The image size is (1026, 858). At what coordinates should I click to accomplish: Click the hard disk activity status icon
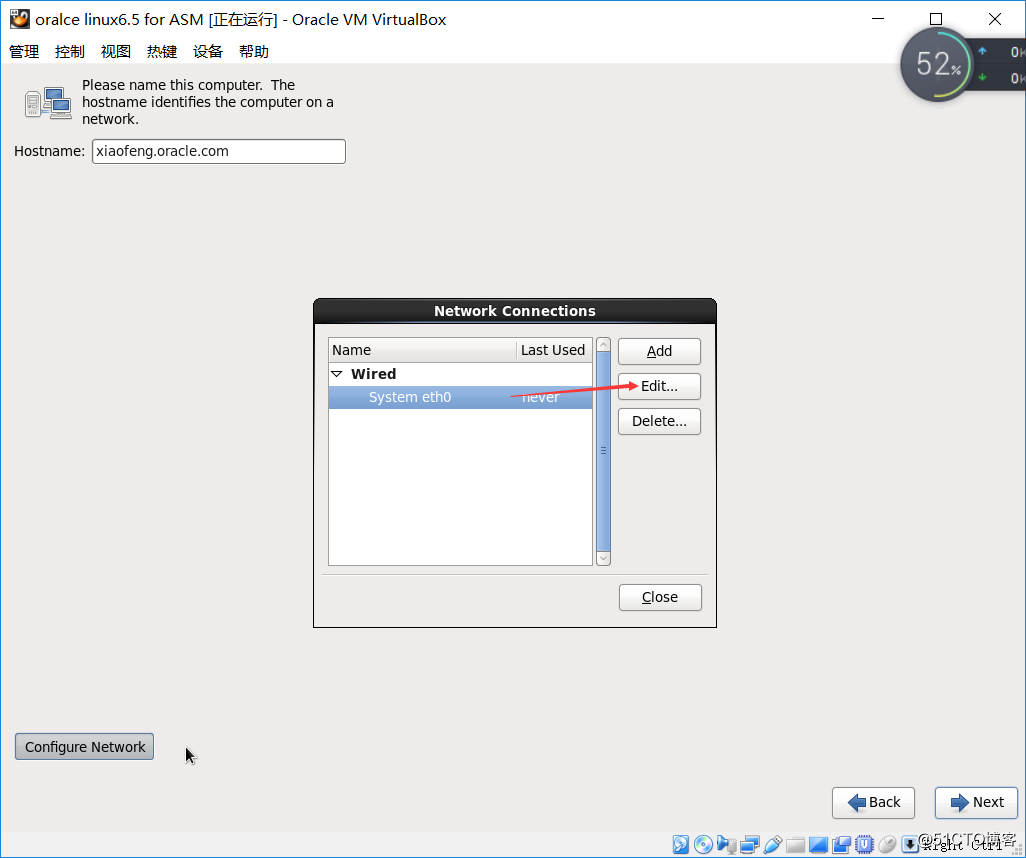681,844
